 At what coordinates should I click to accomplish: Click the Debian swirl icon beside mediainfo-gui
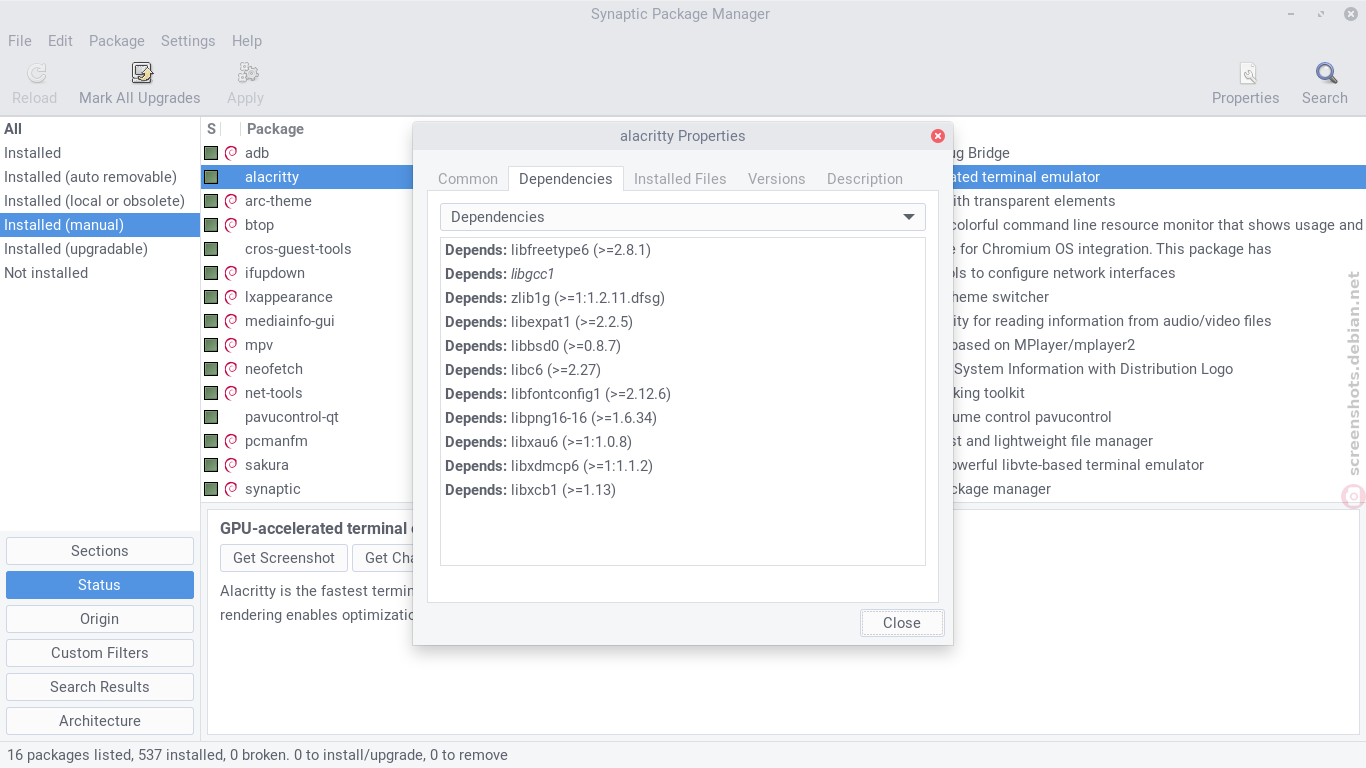(231, 321)
